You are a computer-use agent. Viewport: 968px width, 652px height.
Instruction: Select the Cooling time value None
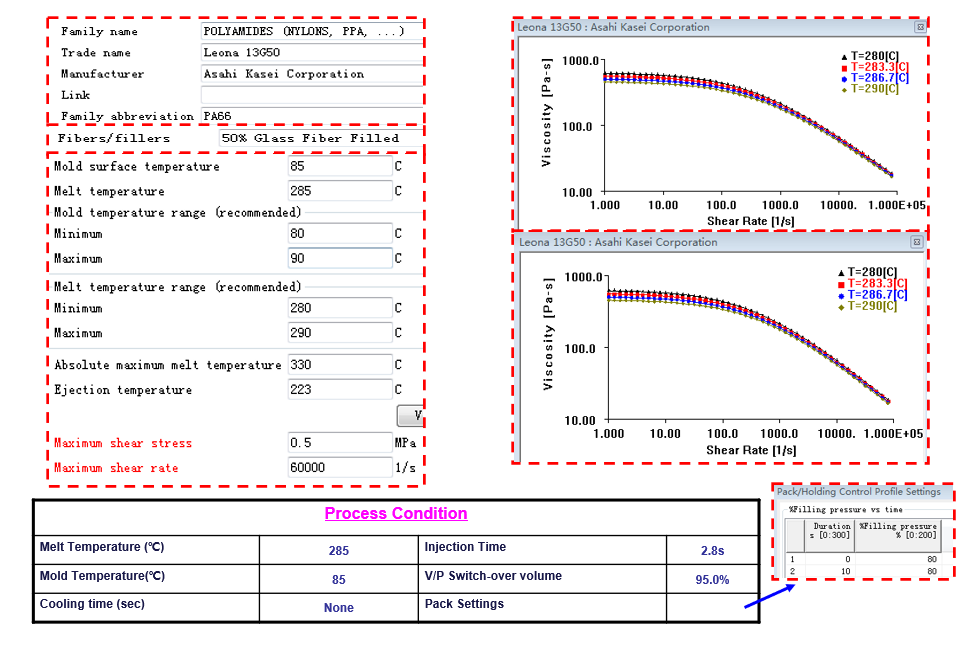(339, 608)
